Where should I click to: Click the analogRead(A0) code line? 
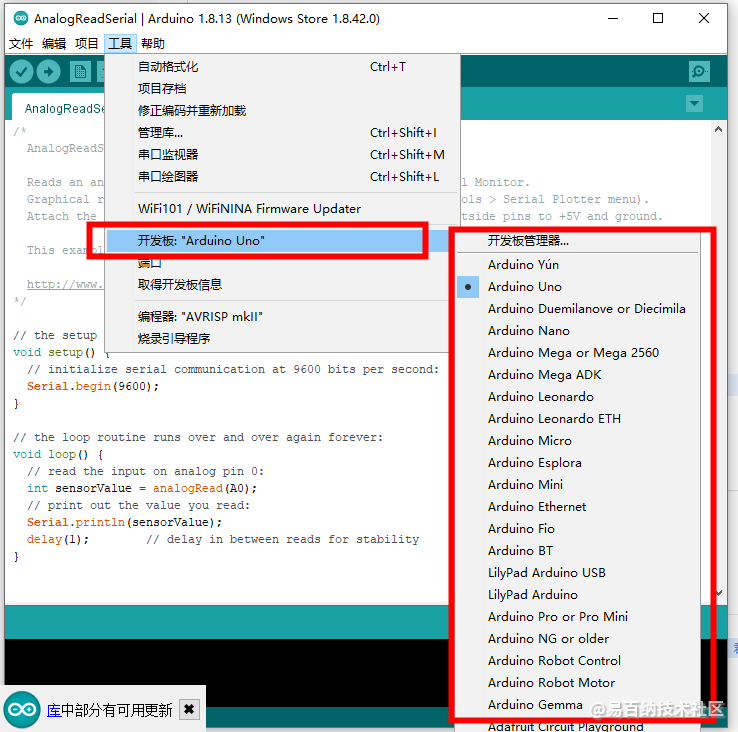142,488
